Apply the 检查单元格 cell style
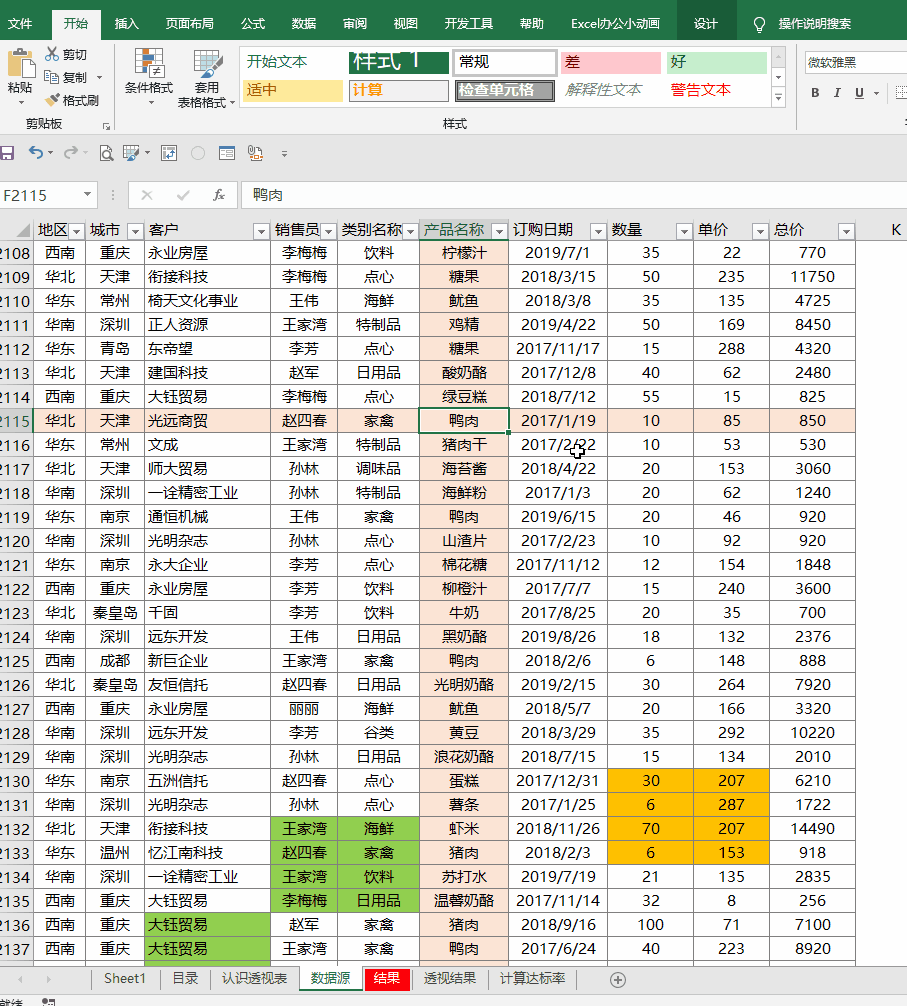 (505, 90)
